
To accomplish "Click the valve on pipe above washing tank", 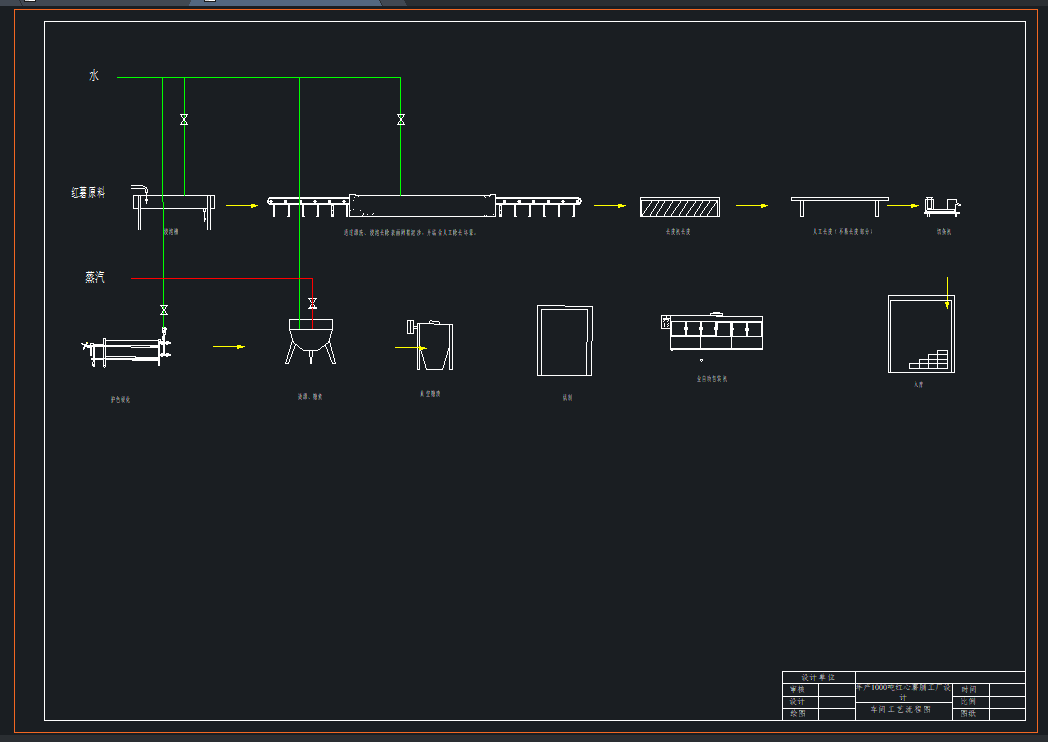I will tap(184, 120).
